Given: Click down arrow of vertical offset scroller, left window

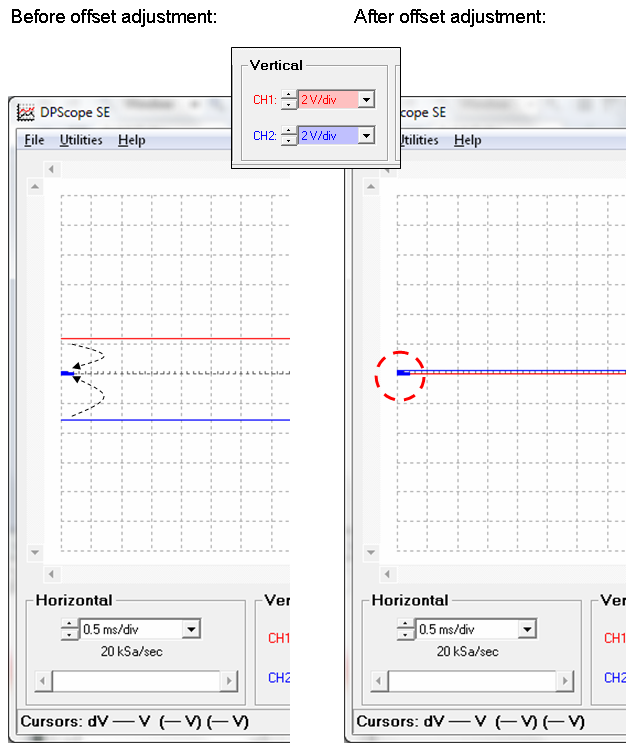Looking at the screenshot, I should click(x=35, y=552).
